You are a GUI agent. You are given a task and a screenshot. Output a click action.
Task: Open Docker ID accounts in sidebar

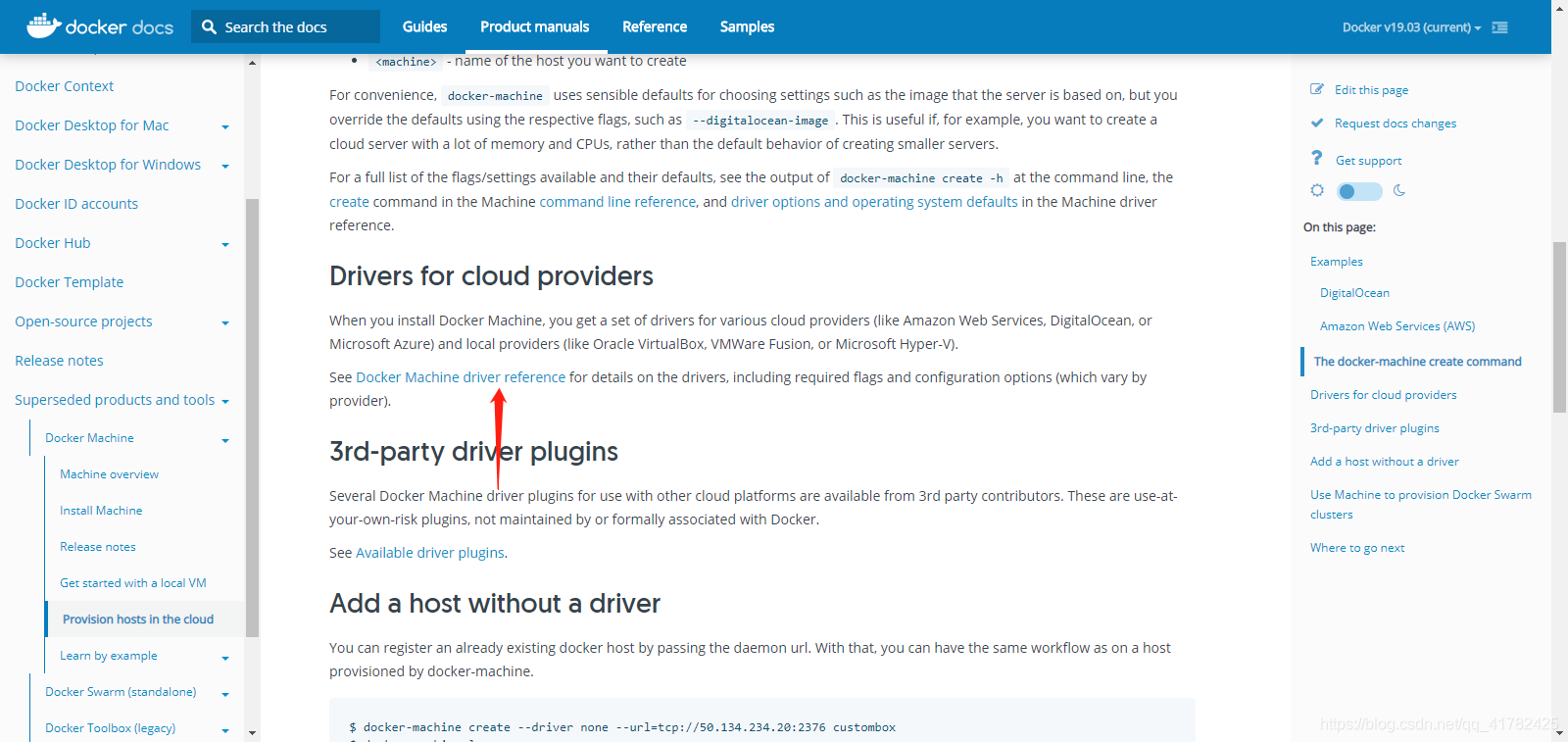(x=76, y=204)
